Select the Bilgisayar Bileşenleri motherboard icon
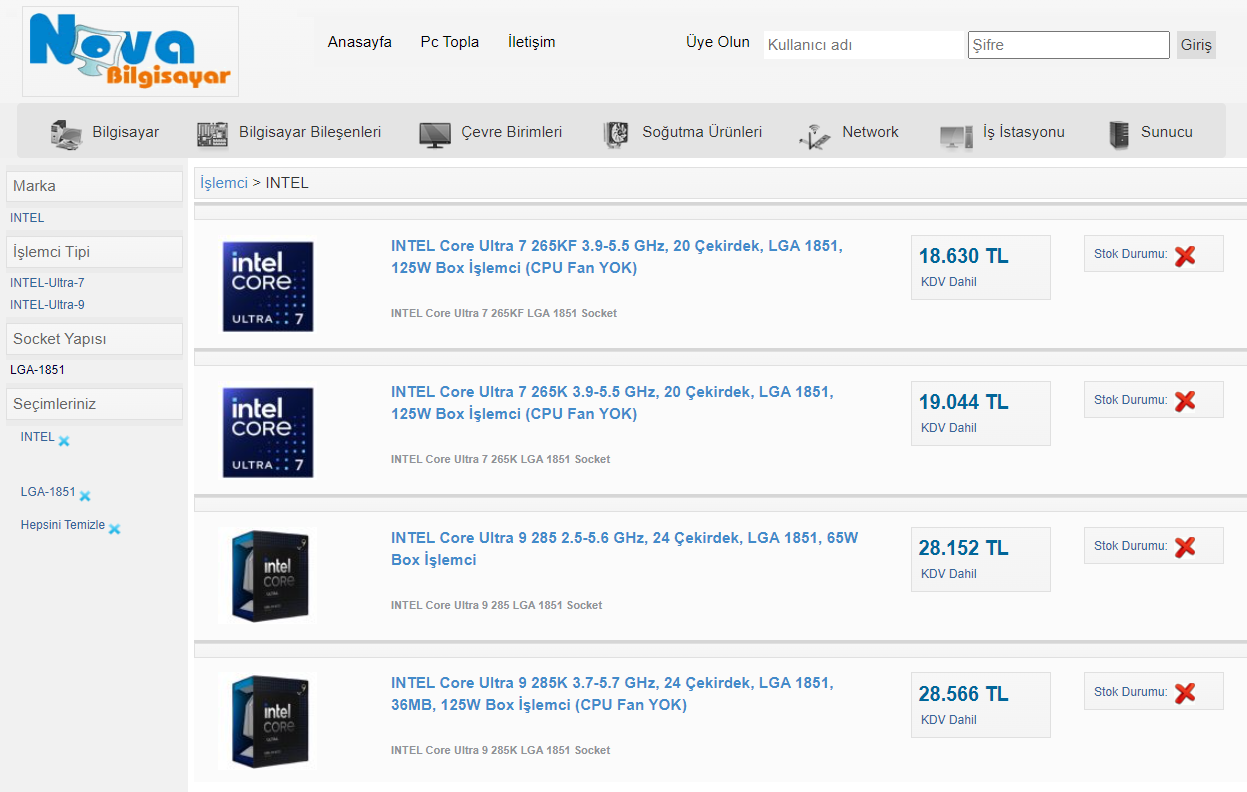This screenshot has height=792, width=1247. coord(212,134)
